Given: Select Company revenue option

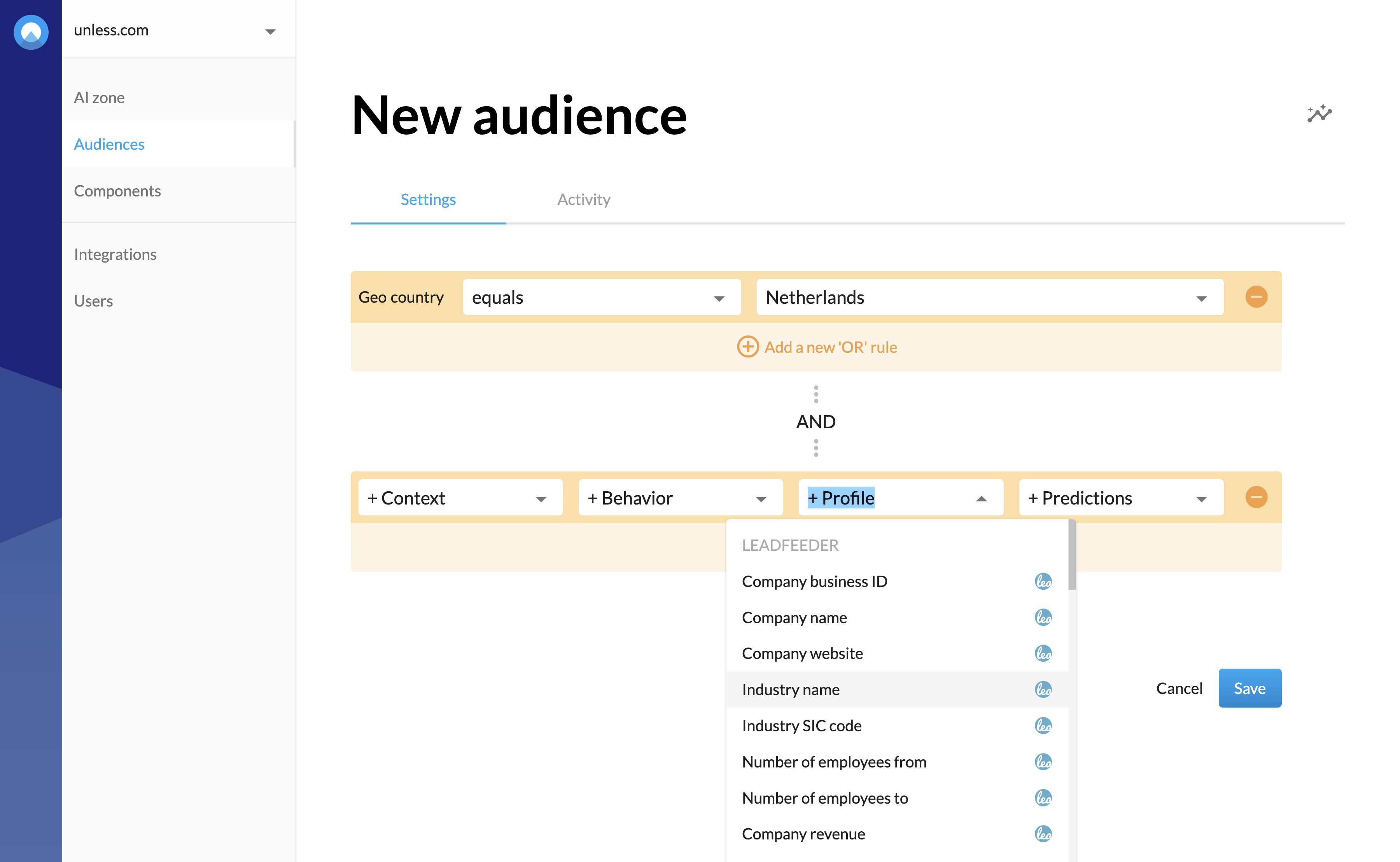Looking at the screenshot, I should (897, 834).
